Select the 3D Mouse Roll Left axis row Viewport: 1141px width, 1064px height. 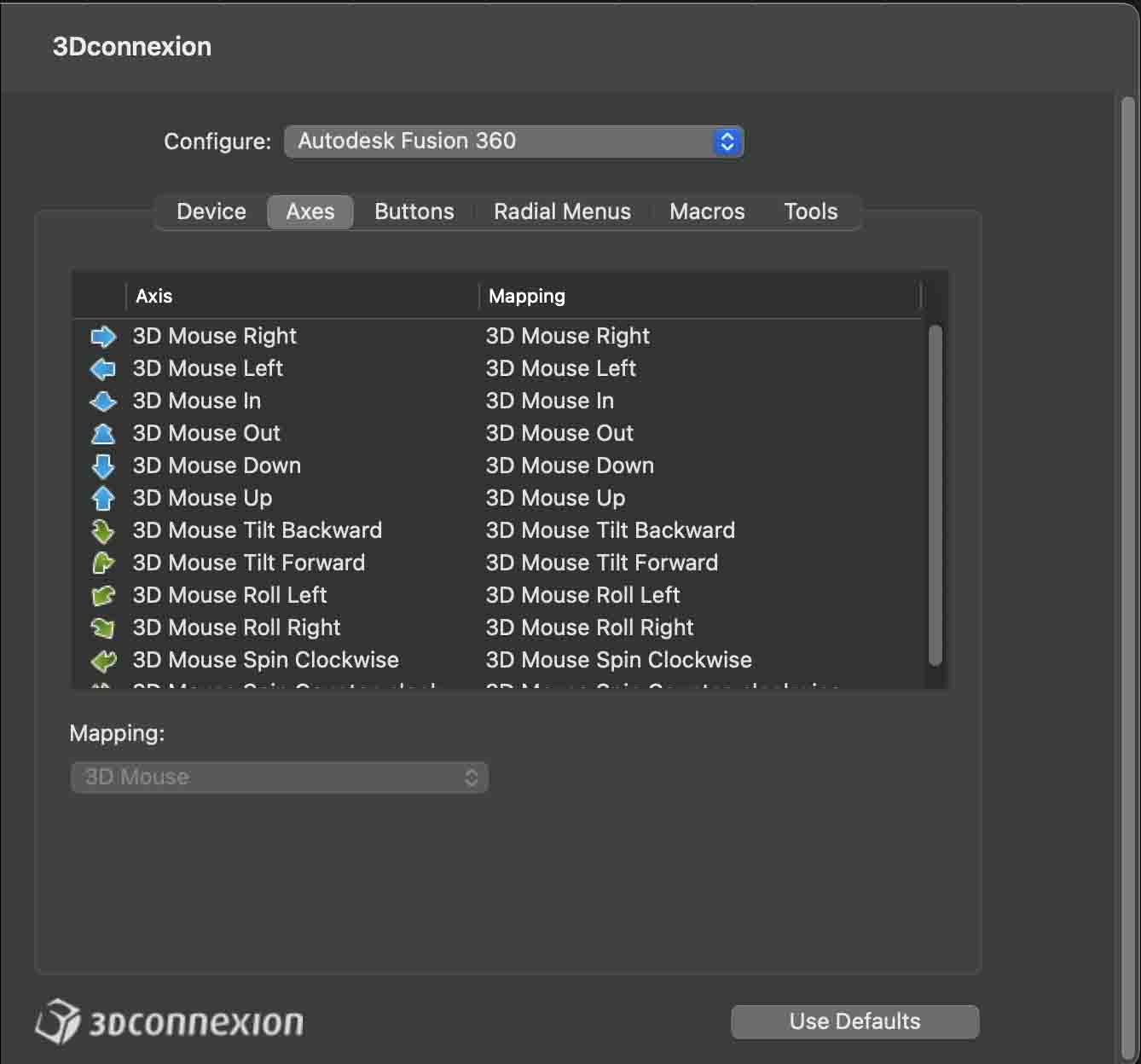click(498, 596)
